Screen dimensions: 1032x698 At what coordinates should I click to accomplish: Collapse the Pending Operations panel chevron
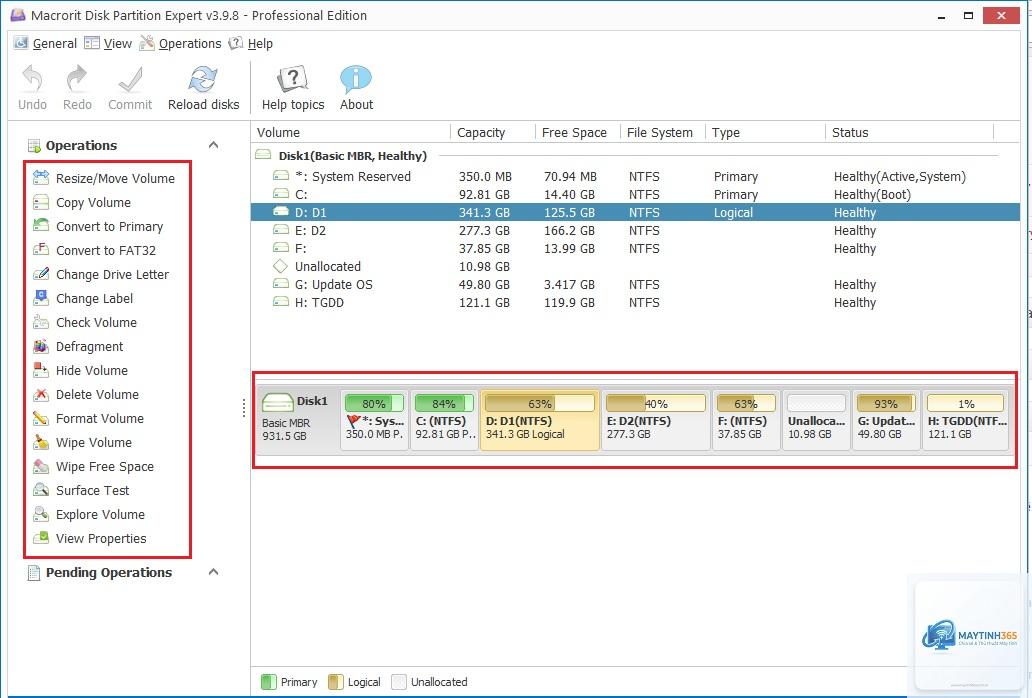(x=213, y=572)
